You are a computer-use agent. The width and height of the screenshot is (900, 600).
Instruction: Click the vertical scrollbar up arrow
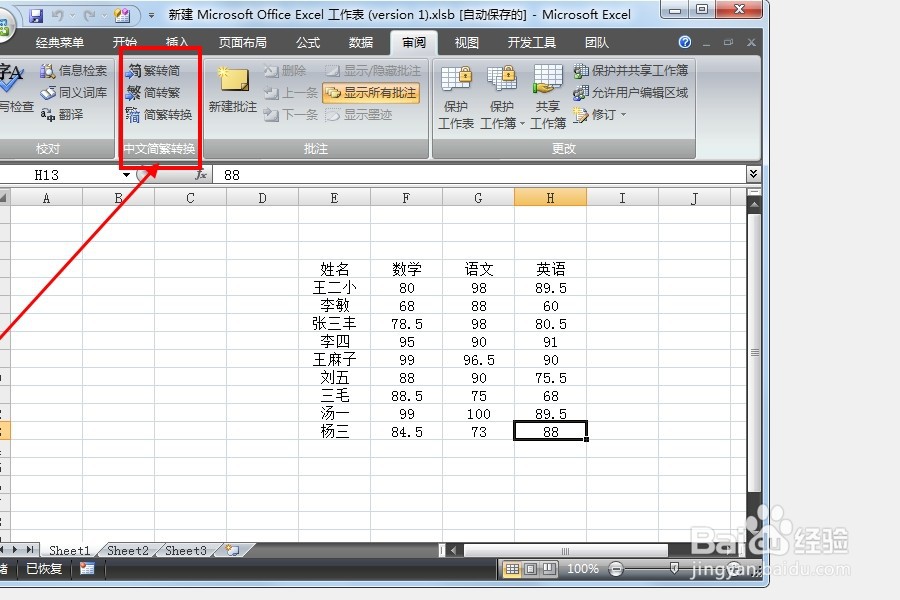pos(754,204)
